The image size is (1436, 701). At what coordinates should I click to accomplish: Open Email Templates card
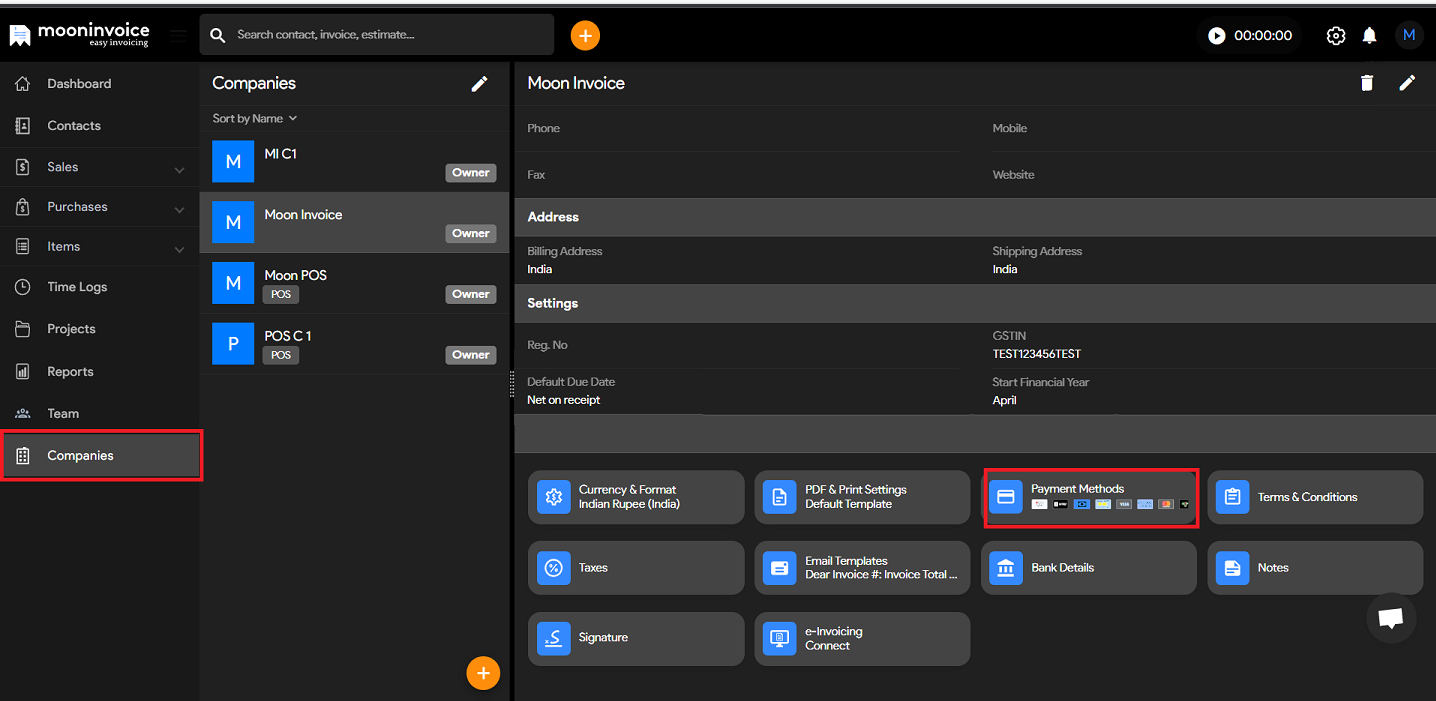862,568
